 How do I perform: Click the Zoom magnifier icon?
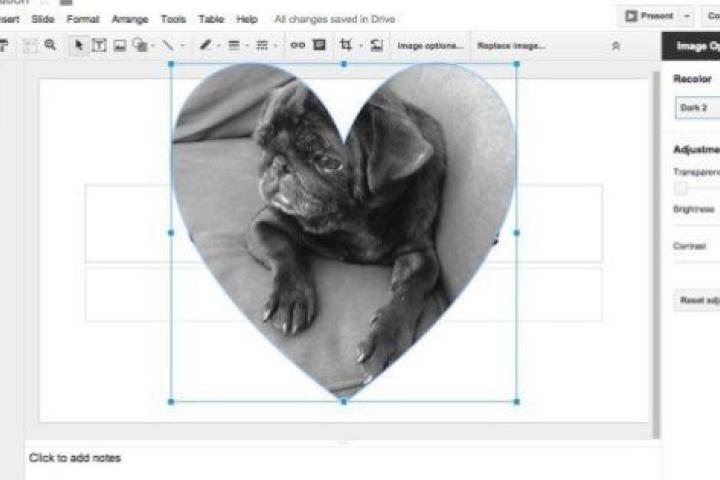click(50, 45)
